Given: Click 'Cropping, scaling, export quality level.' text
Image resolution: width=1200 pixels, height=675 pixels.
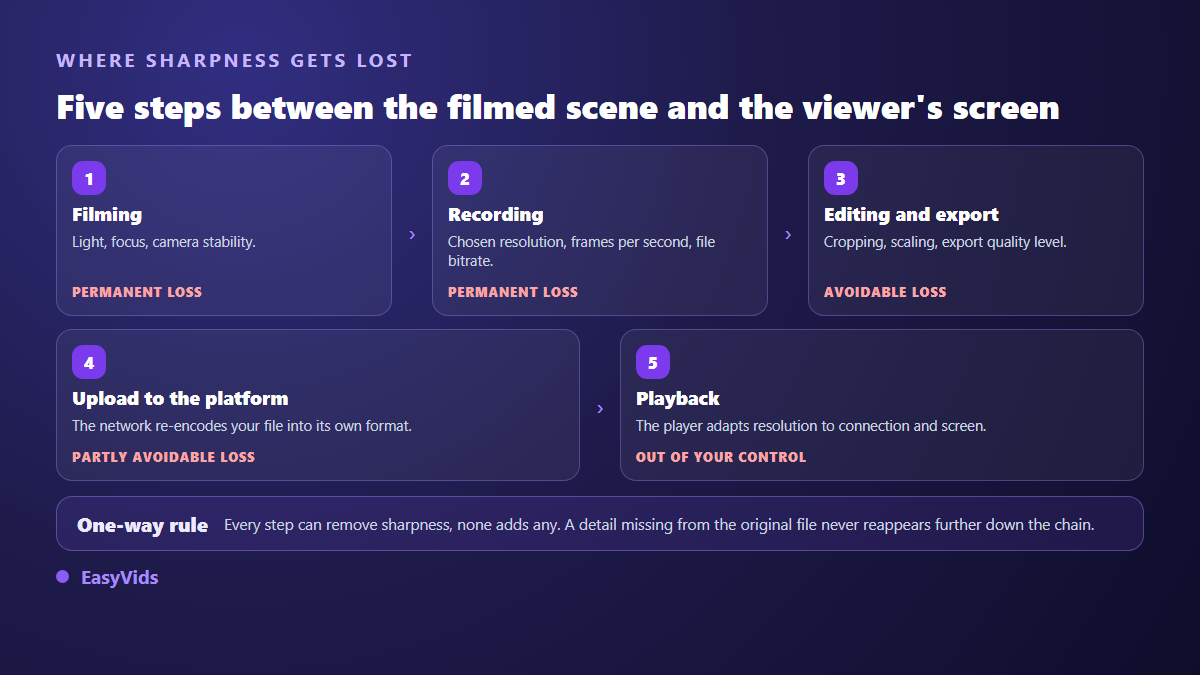Looking at the screenshot, I should 945,242.
